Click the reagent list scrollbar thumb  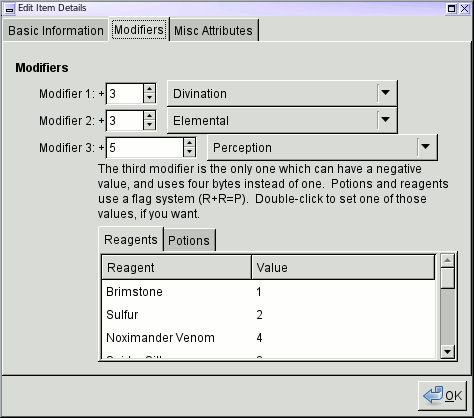pos(447,278)
